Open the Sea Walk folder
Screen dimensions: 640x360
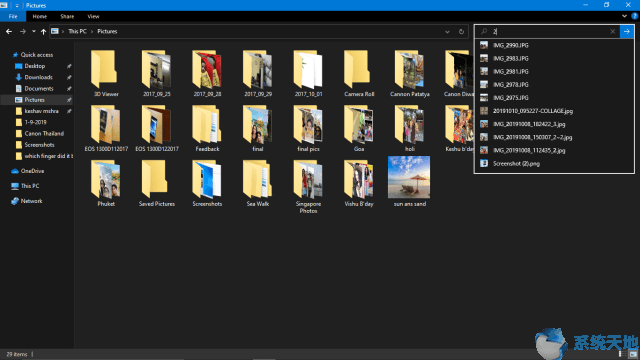point(258,183)
